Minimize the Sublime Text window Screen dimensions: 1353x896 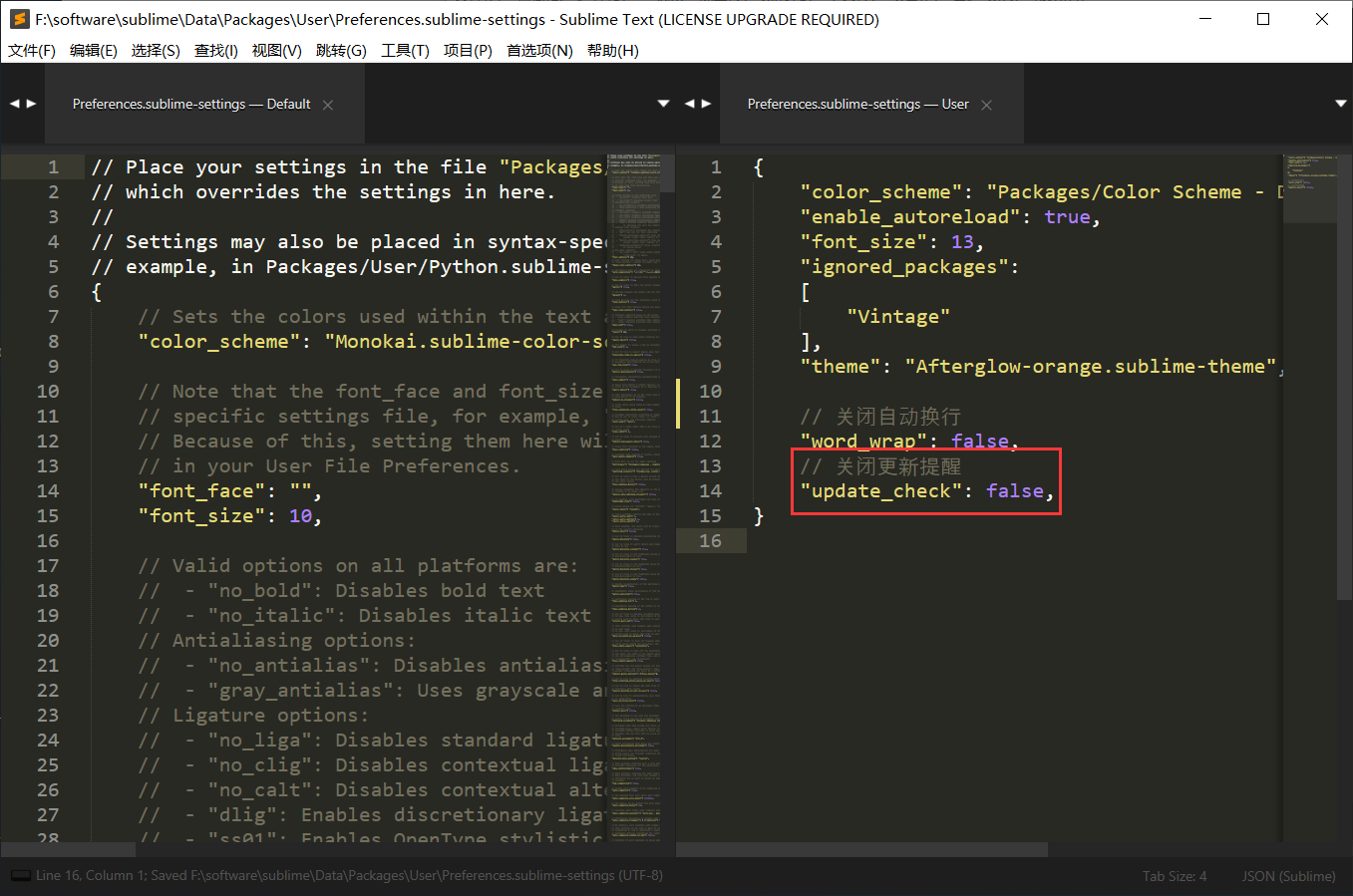click(1205, 19)
